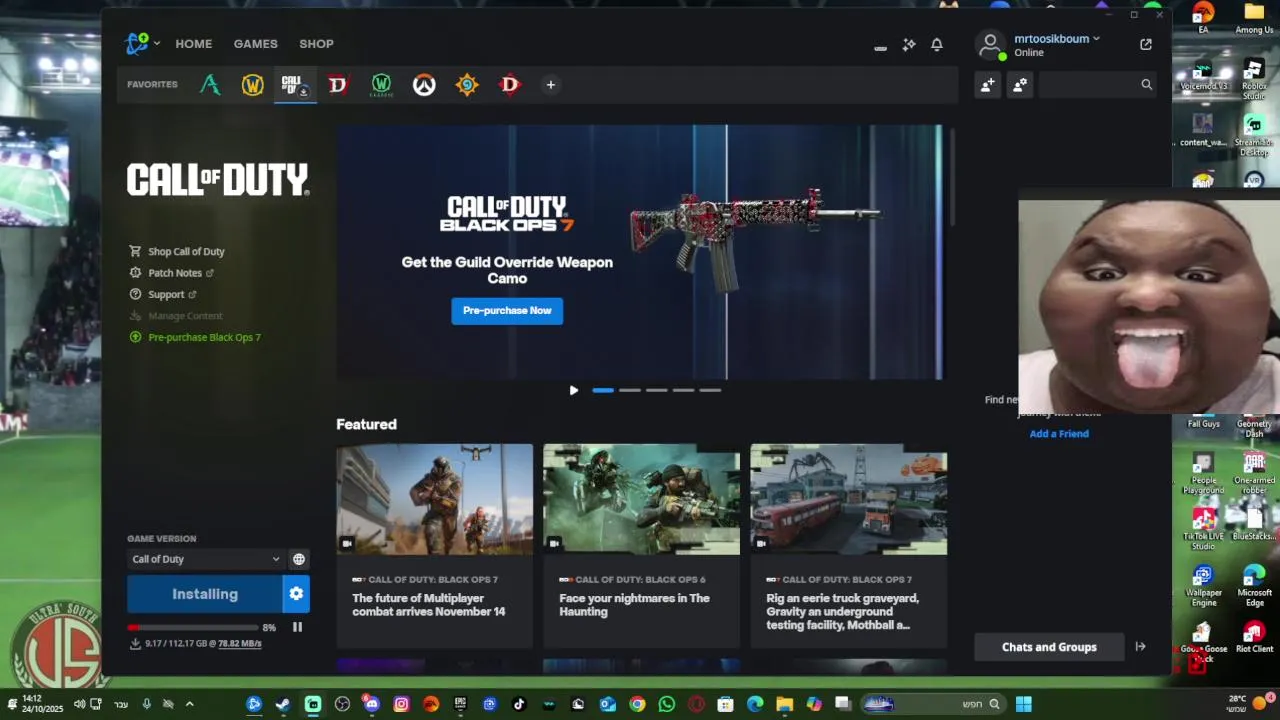Open install options gear menu

tap(296, 594)
